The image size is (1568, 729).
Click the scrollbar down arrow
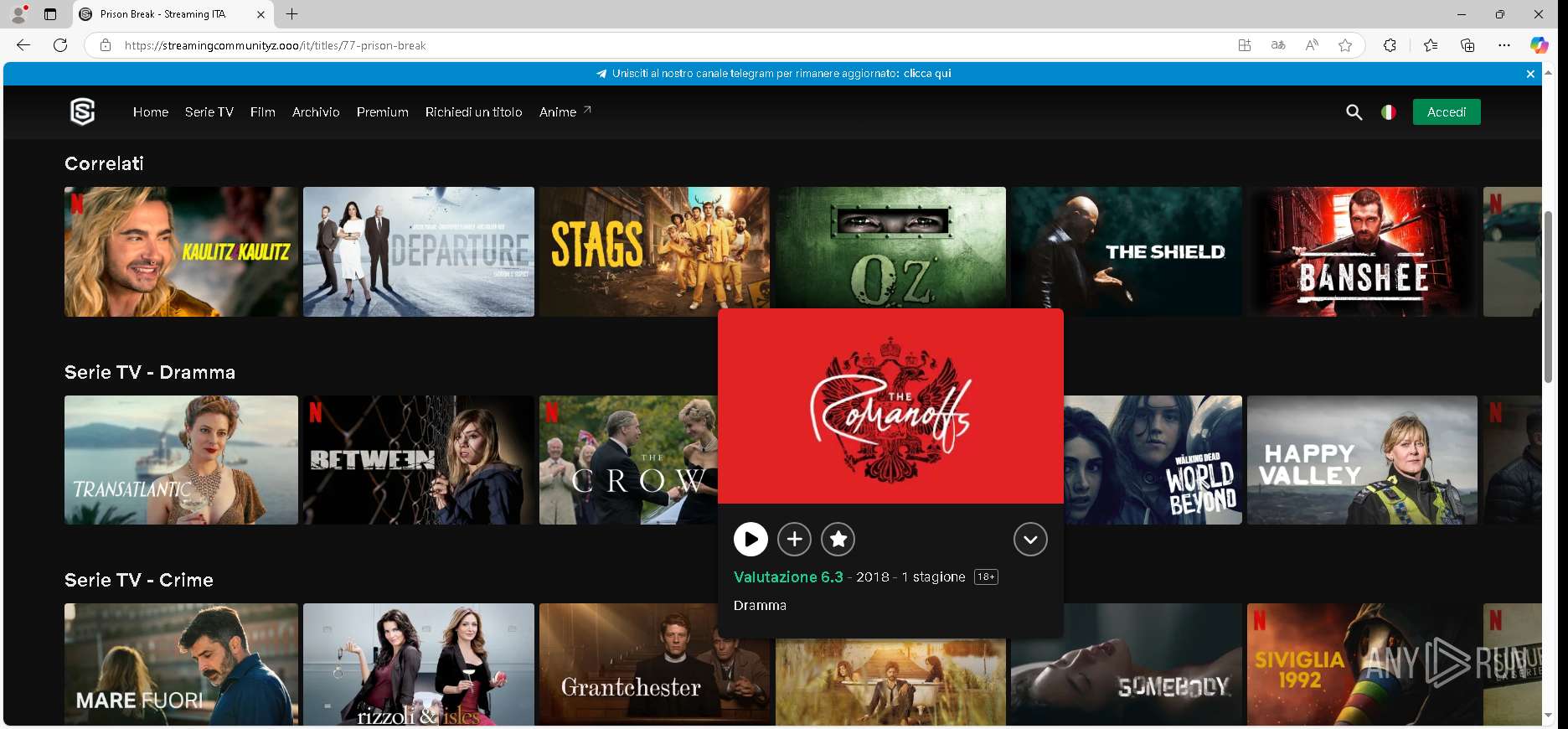(1548, 716)
